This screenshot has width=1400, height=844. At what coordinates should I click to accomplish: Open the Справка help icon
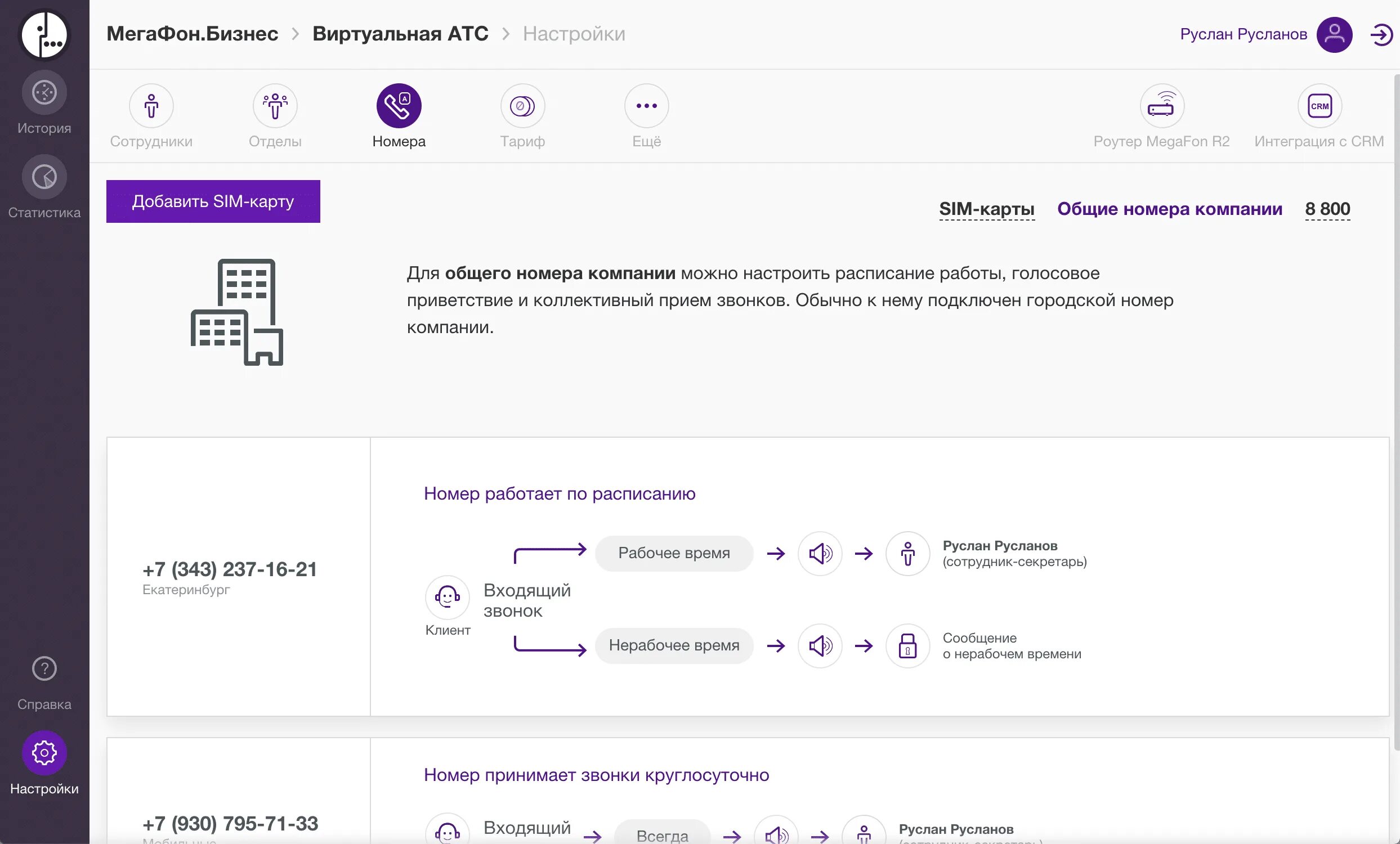(x=44, y=668)
